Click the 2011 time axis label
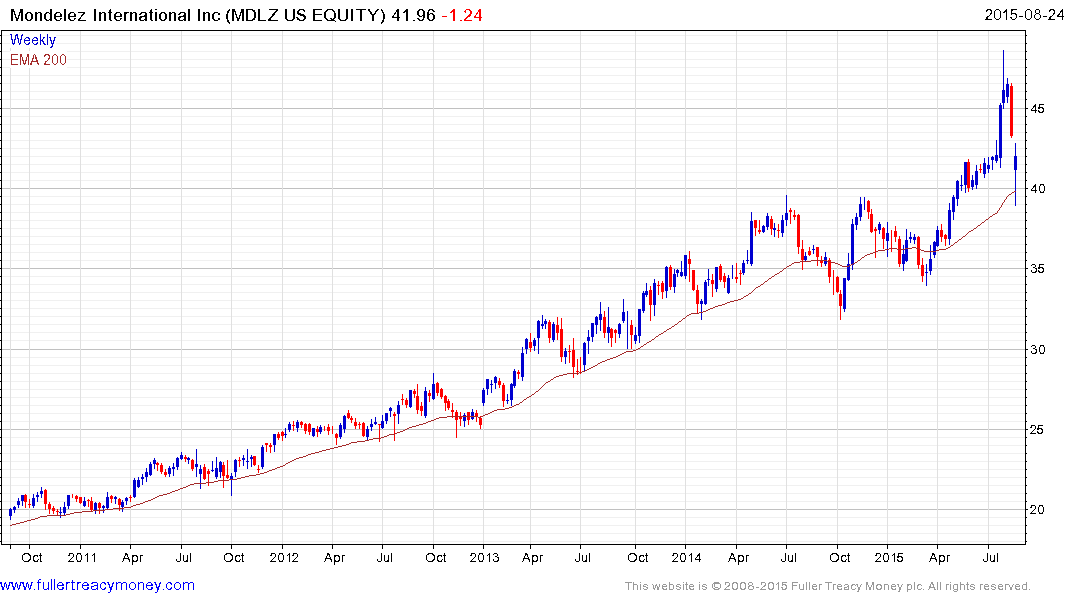 point(82,557)
